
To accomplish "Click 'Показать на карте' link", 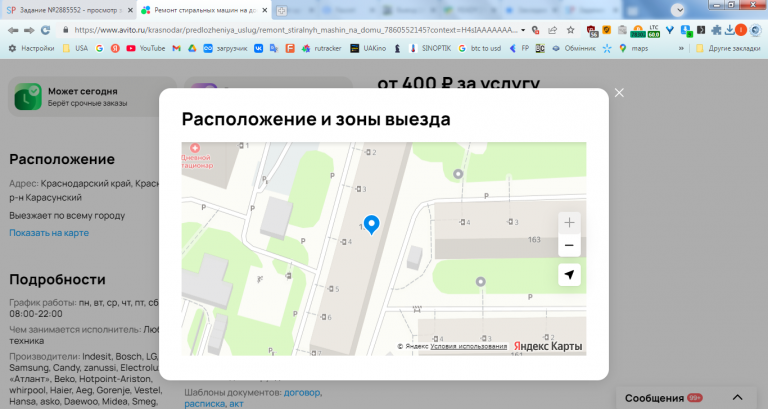I will coord(49,233).
